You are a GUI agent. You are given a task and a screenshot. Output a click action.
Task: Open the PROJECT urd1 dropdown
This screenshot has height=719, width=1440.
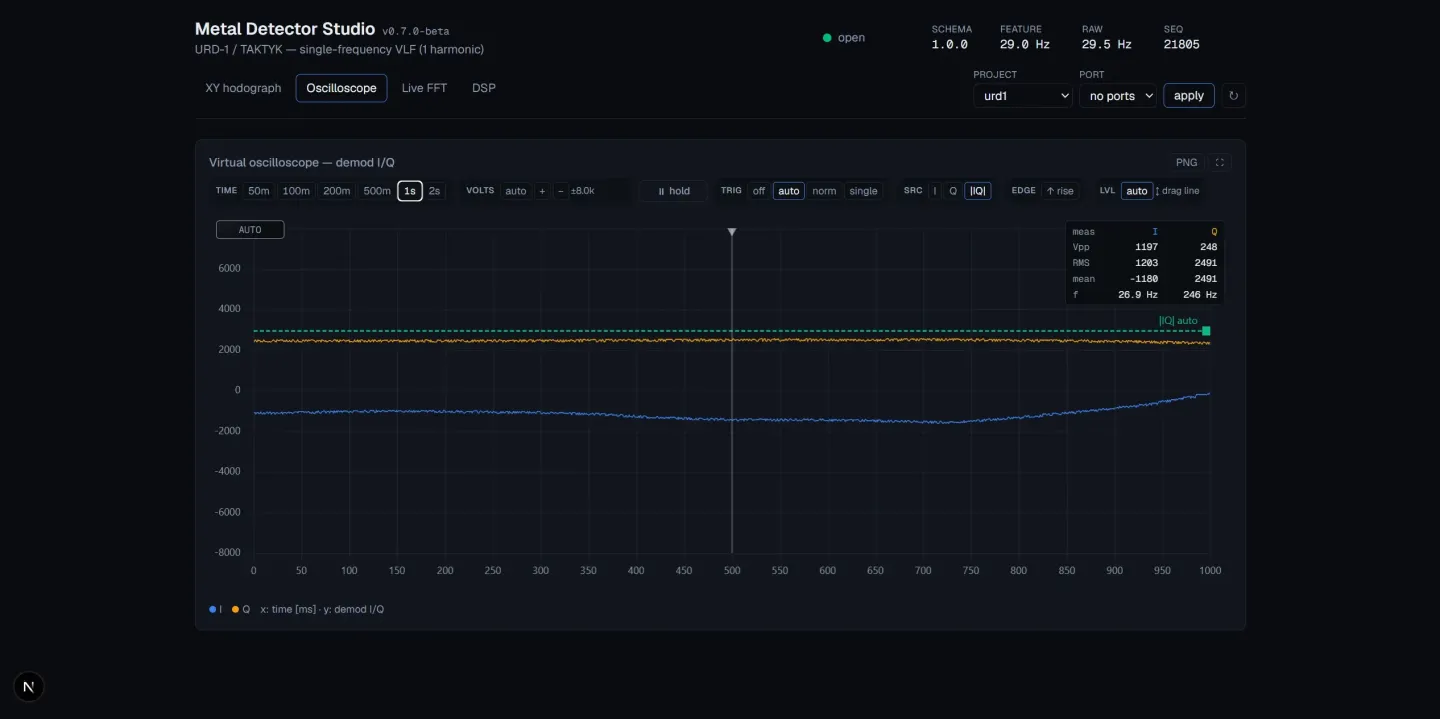click(1023, 96)
